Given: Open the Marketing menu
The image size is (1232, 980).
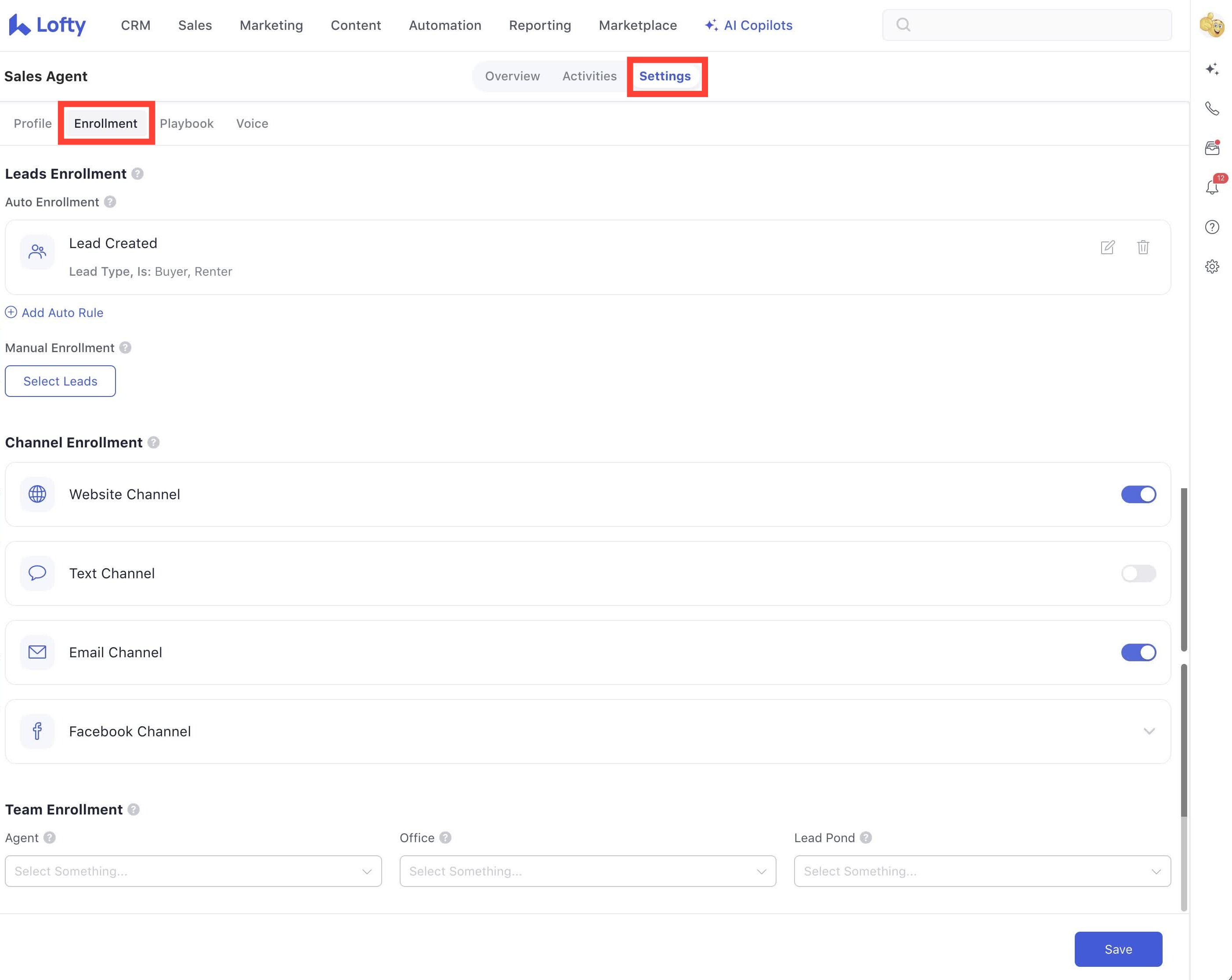Looking at the screenshot, I should 271,25.
